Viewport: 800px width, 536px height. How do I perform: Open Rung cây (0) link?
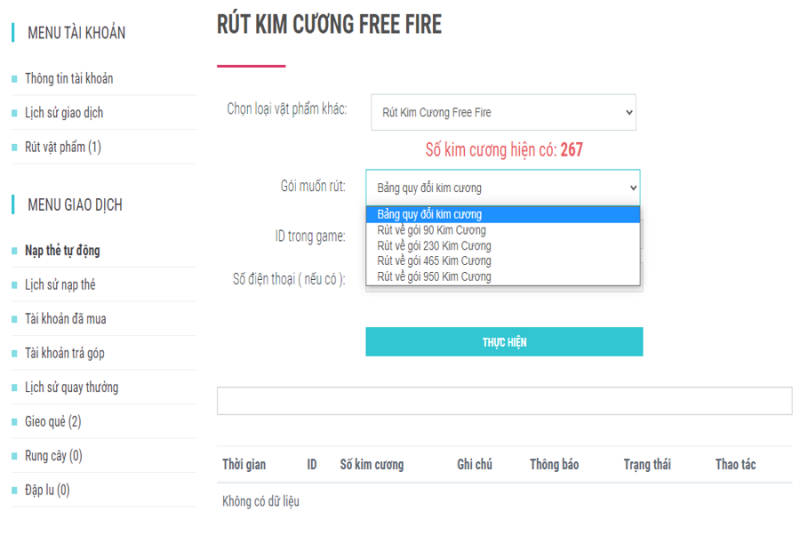coord(54,455)
